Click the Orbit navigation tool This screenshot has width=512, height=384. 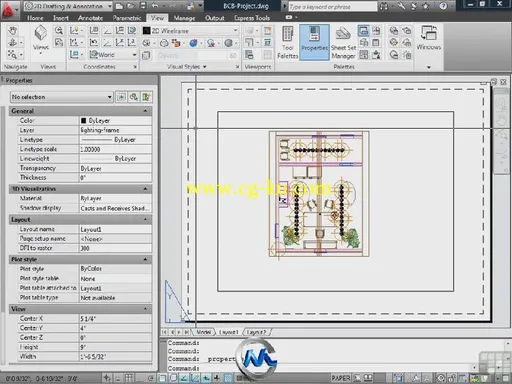(13, 43)
